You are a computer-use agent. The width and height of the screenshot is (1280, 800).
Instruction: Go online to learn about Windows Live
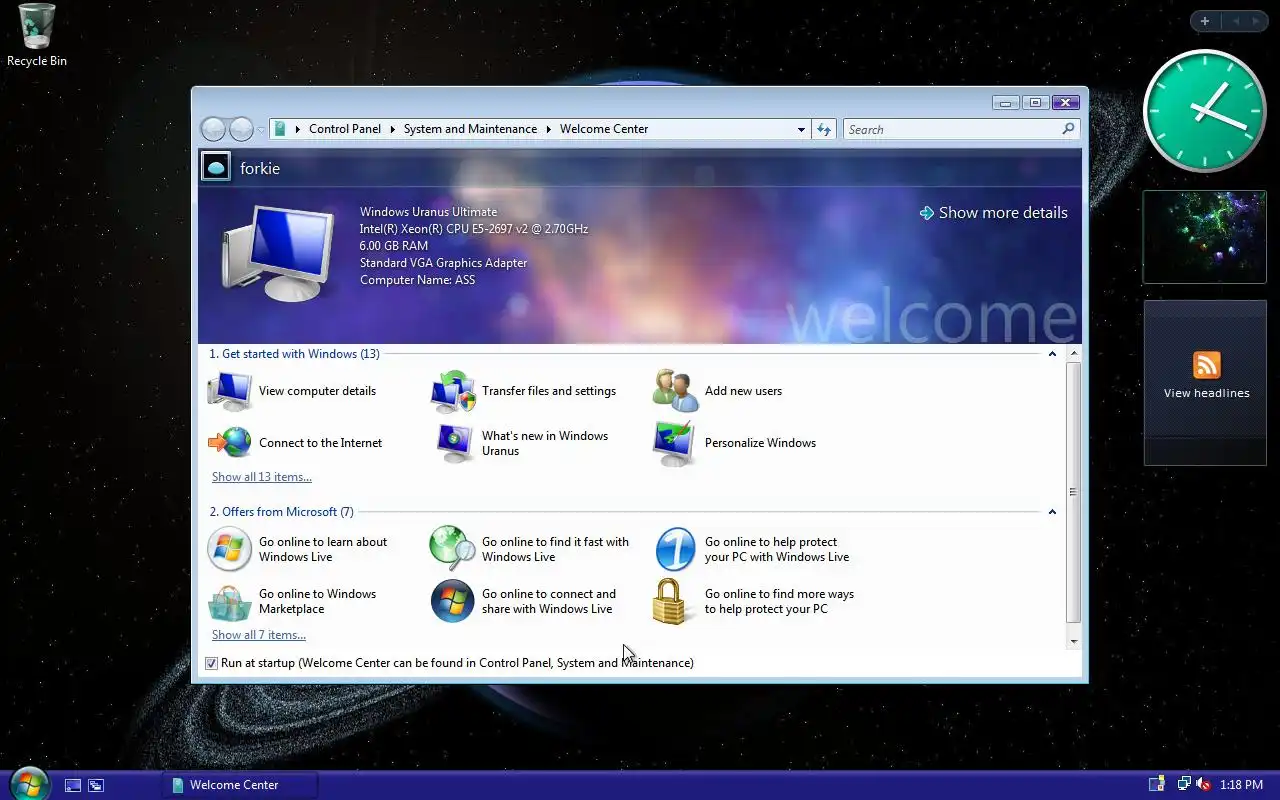[x=298, y=549]
